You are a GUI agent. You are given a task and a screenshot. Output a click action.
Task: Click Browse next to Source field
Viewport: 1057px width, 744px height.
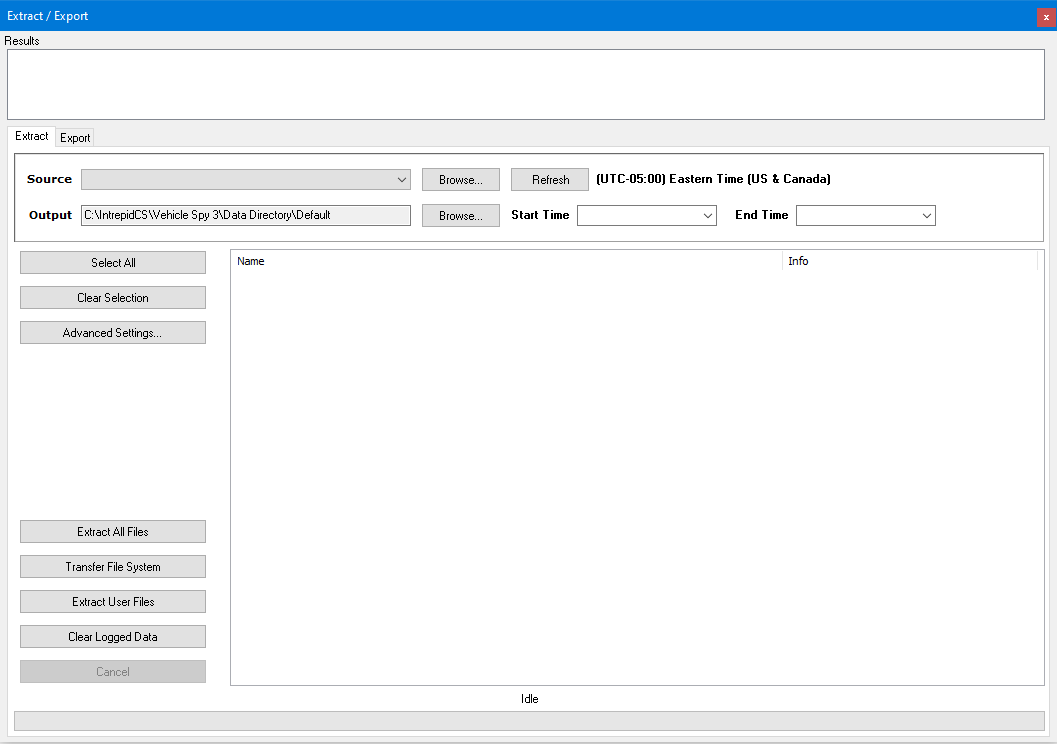click(460, 180)
